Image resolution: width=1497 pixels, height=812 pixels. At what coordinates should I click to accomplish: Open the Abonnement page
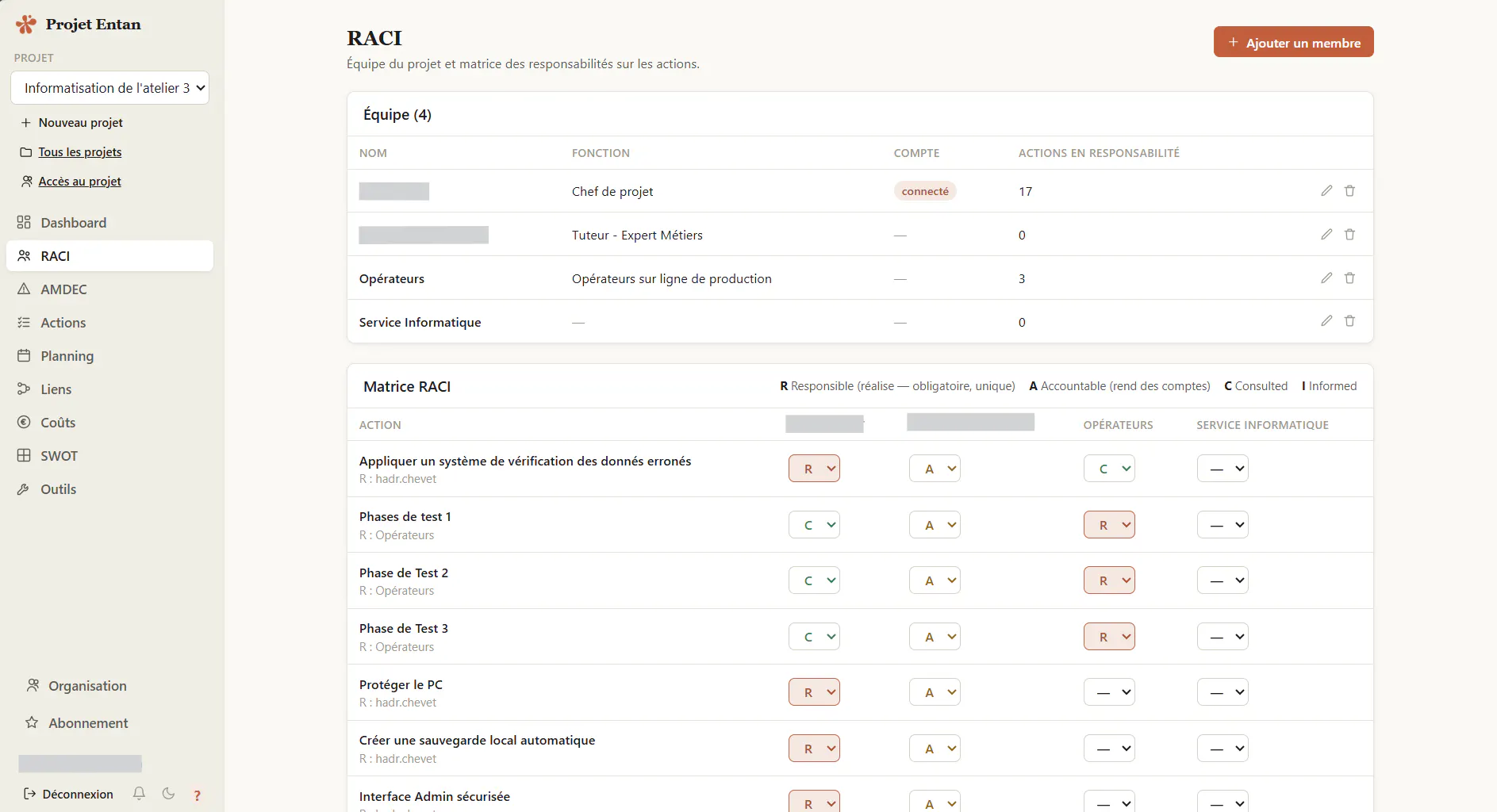pyautogui.click(x=76, y=723)
